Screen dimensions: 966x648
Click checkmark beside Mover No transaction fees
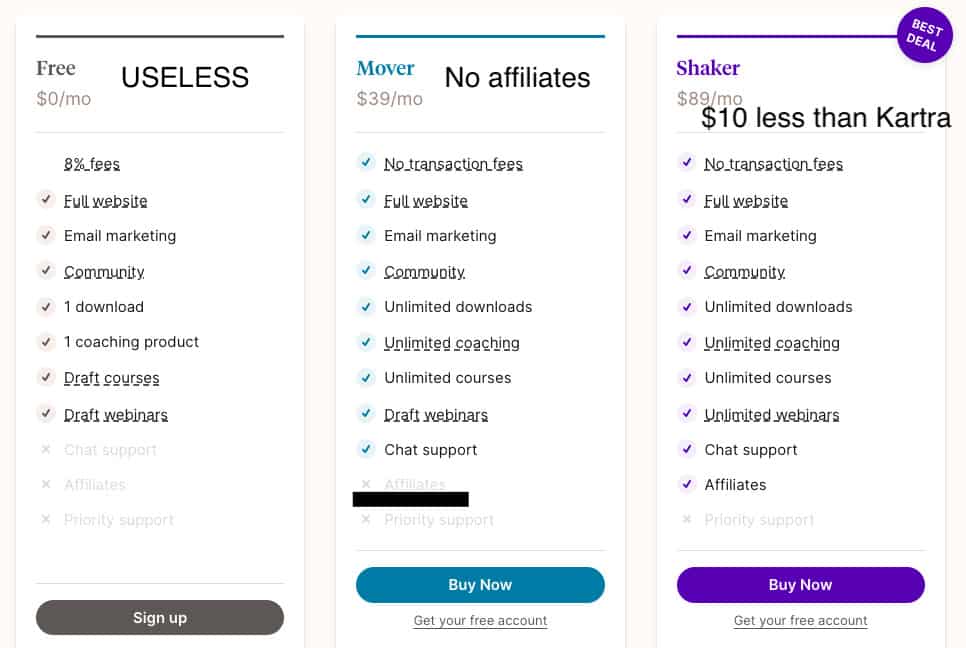pos(366,163)
